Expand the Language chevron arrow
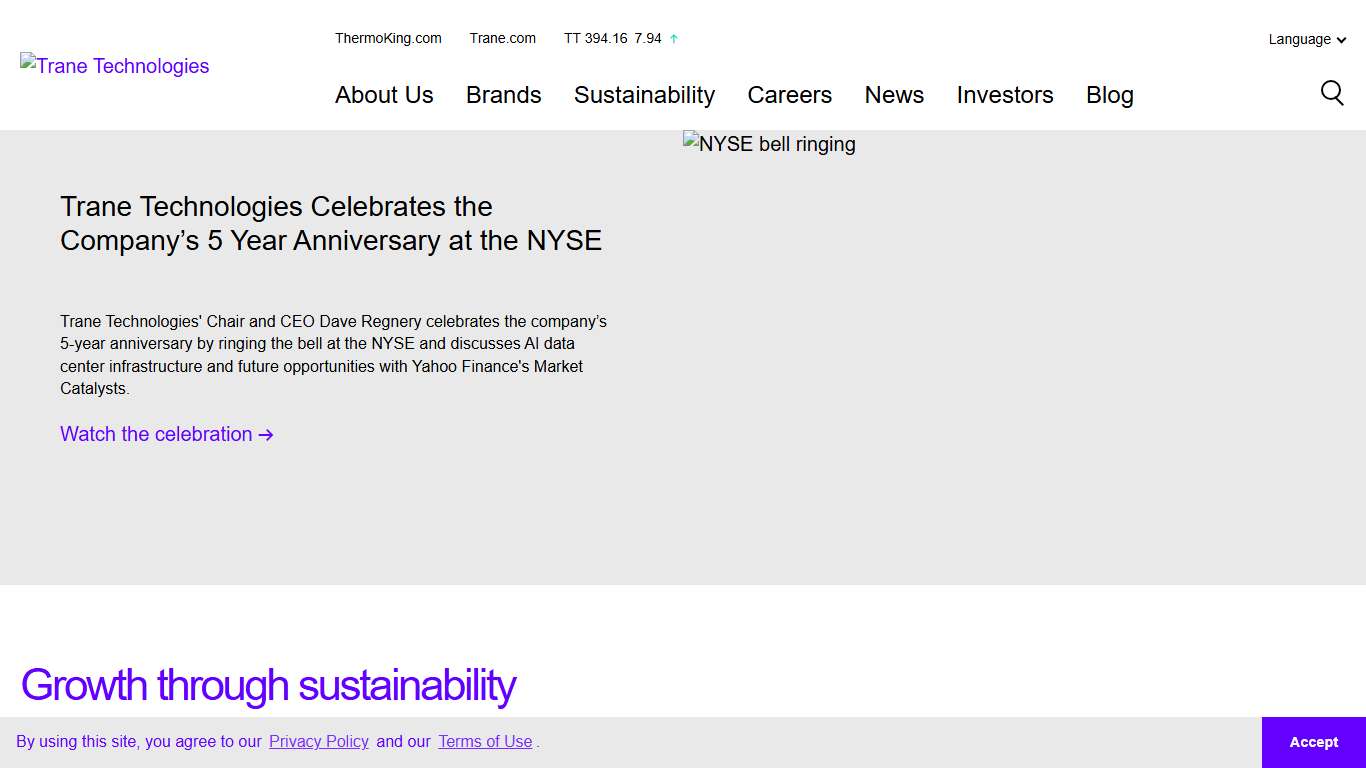 click(x=1340, y=40)
